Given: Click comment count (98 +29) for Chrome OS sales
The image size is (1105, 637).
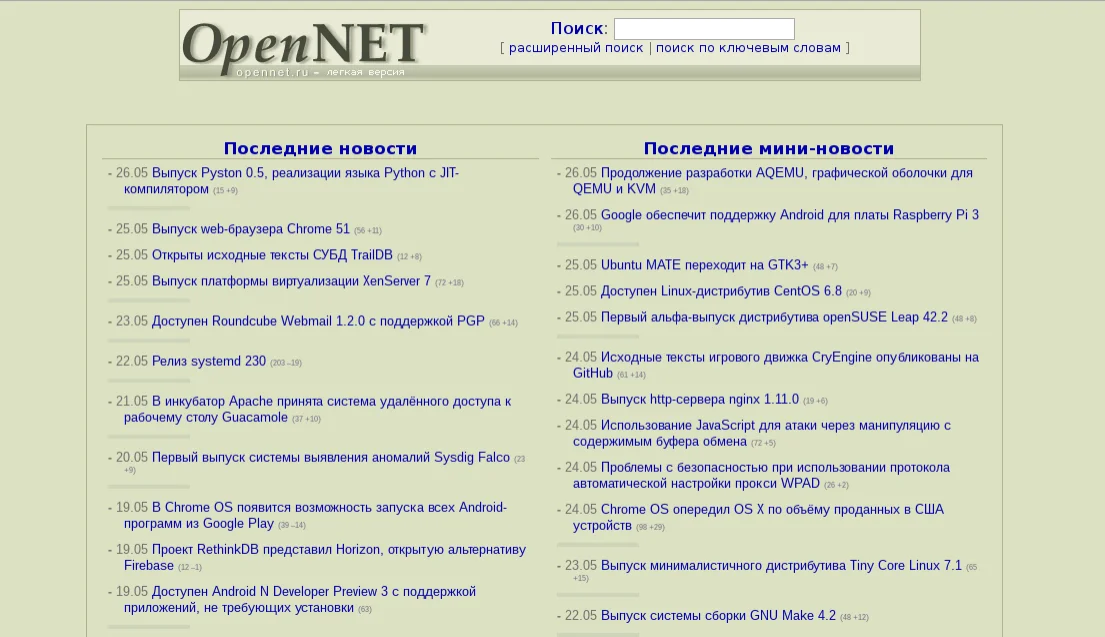Looking at the screenshot, I should [x=650, y=527].
